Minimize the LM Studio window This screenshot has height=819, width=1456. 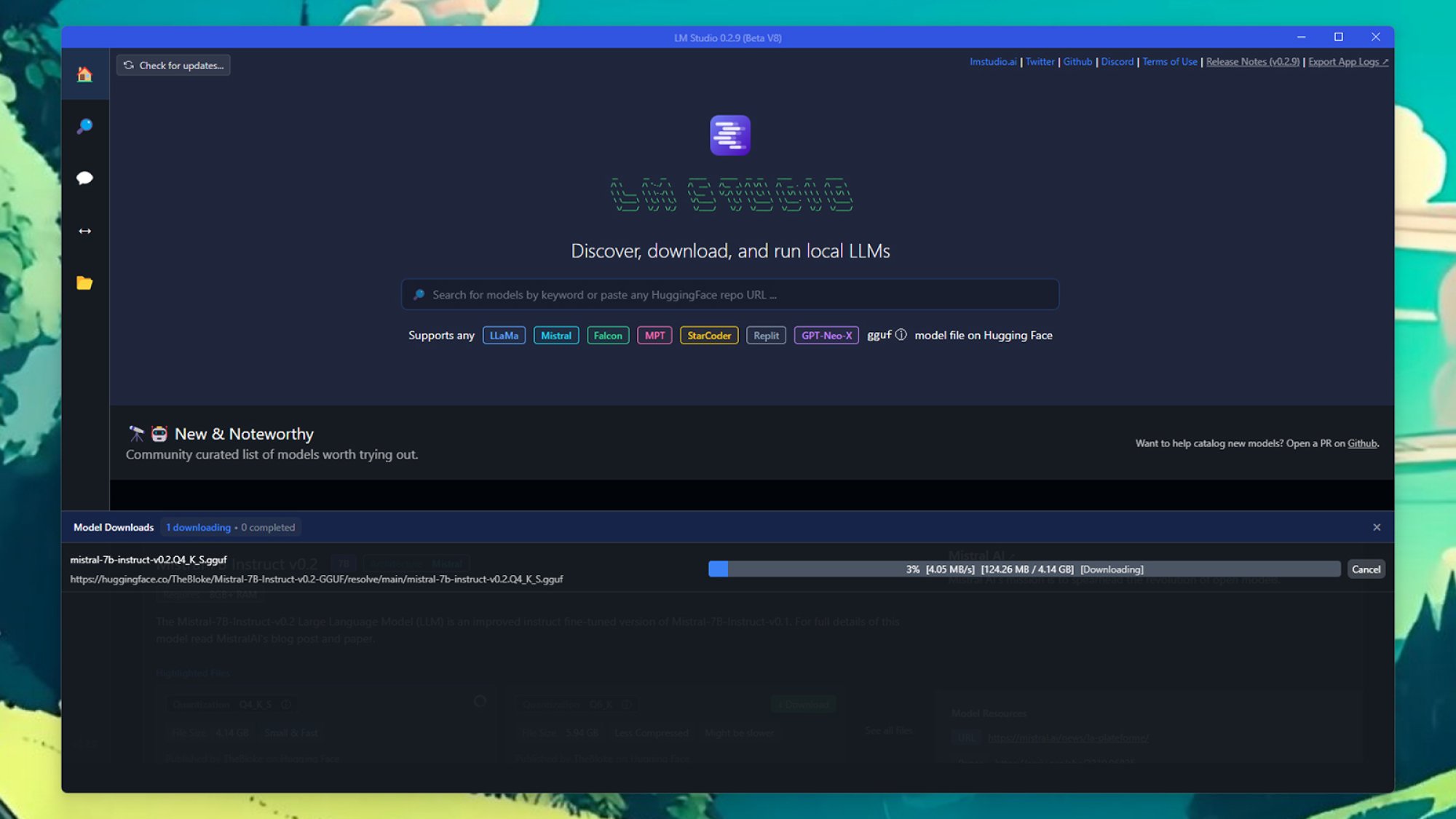pos(1301,37)
